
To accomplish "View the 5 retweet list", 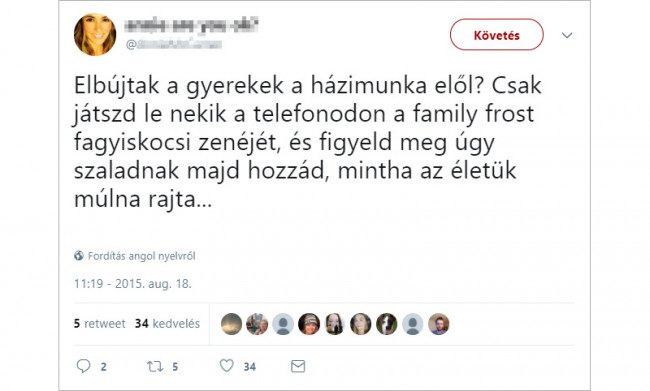I will click(x=99, y=323).
